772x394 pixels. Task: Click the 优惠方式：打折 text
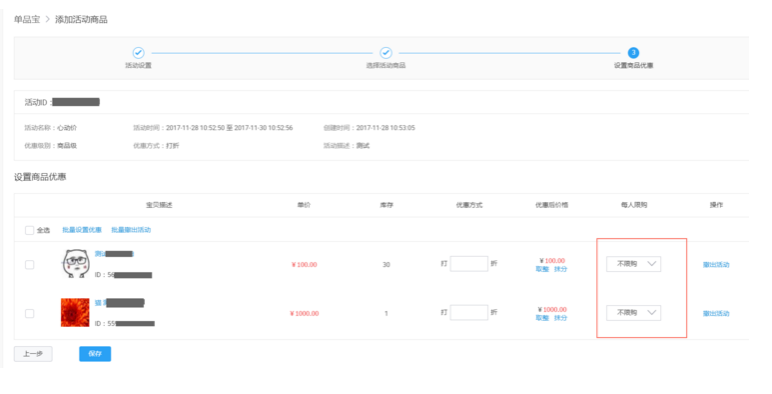(x=156, y=146)
